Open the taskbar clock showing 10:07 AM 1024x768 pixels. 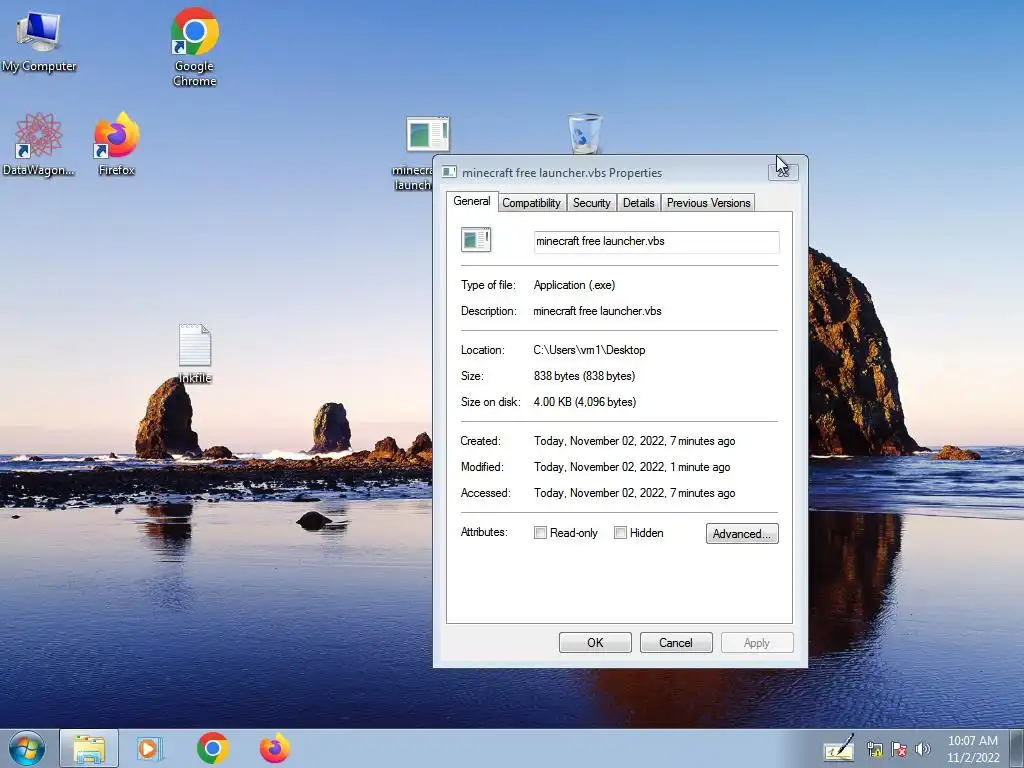pos(973,749)
